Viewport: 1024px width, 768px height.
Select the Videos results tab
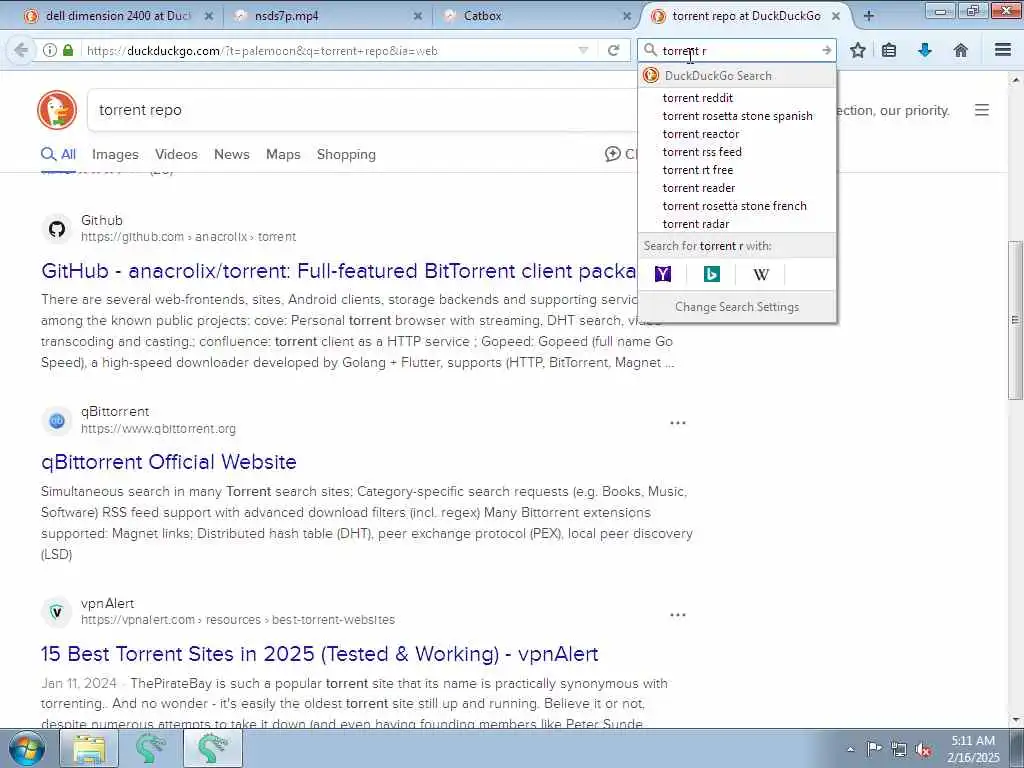pos(176,155)
